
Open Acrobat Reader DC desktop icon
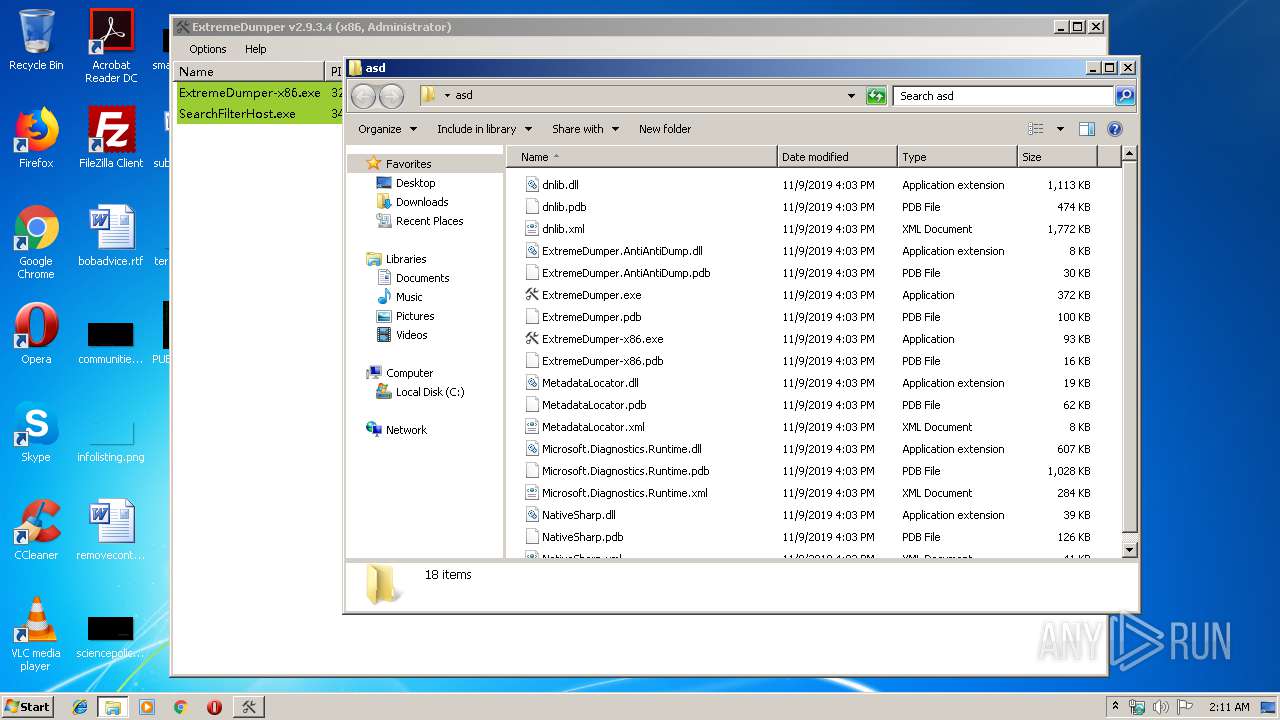tap(111, 46)
